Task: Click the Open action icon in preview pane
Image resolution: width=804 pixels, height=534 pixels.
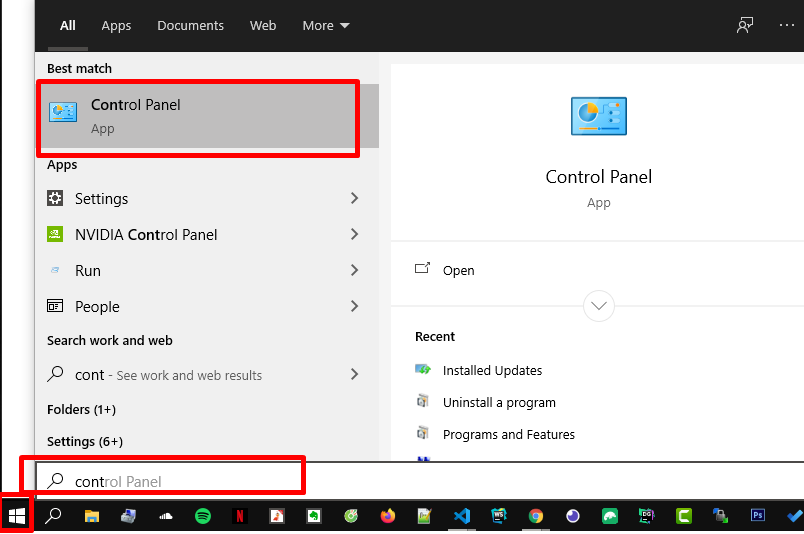Action: tap(423, 268)
